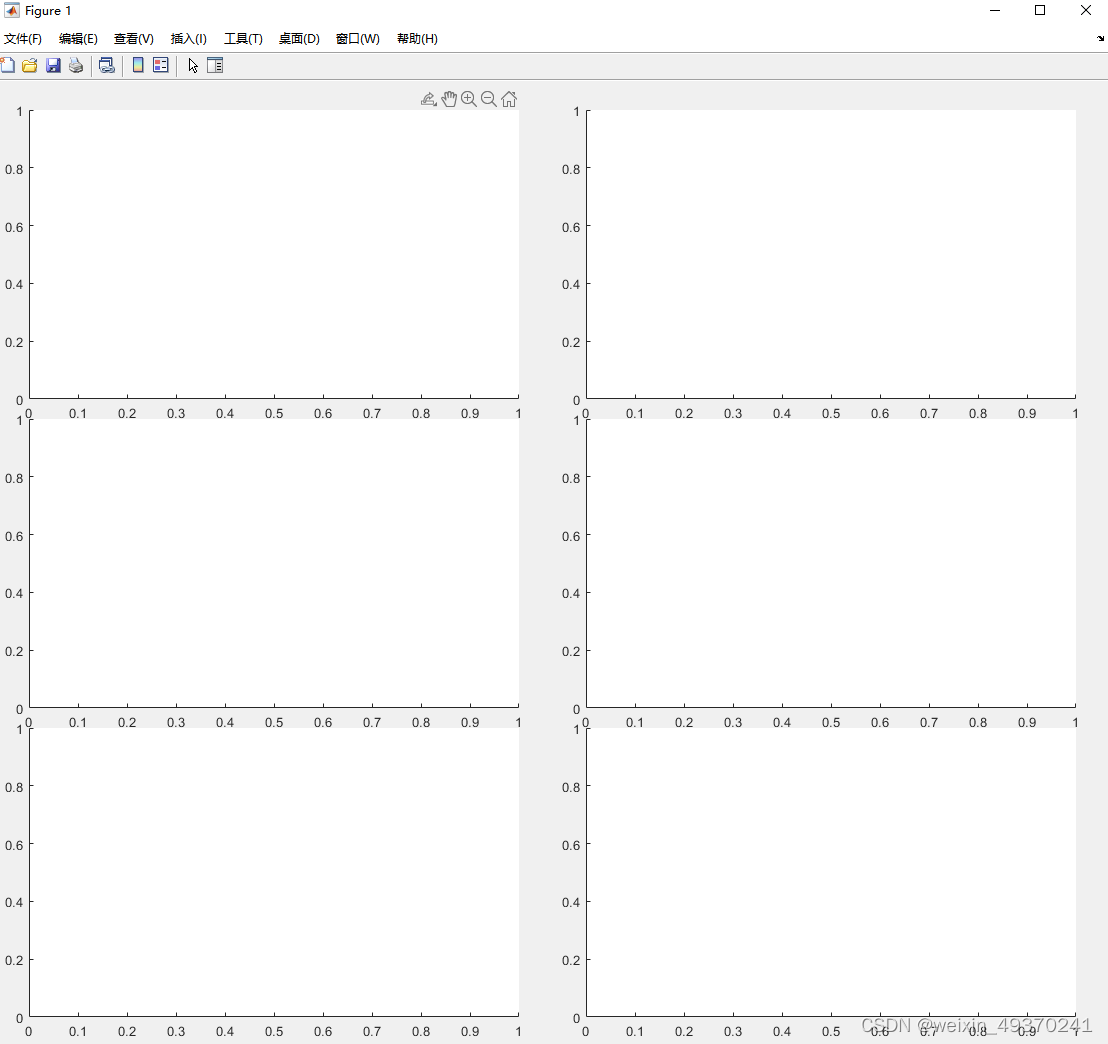This screenshot has width=1108, height=1044.
Task: Click inside the bottom-right empty subplot
Action: (830, 870)
